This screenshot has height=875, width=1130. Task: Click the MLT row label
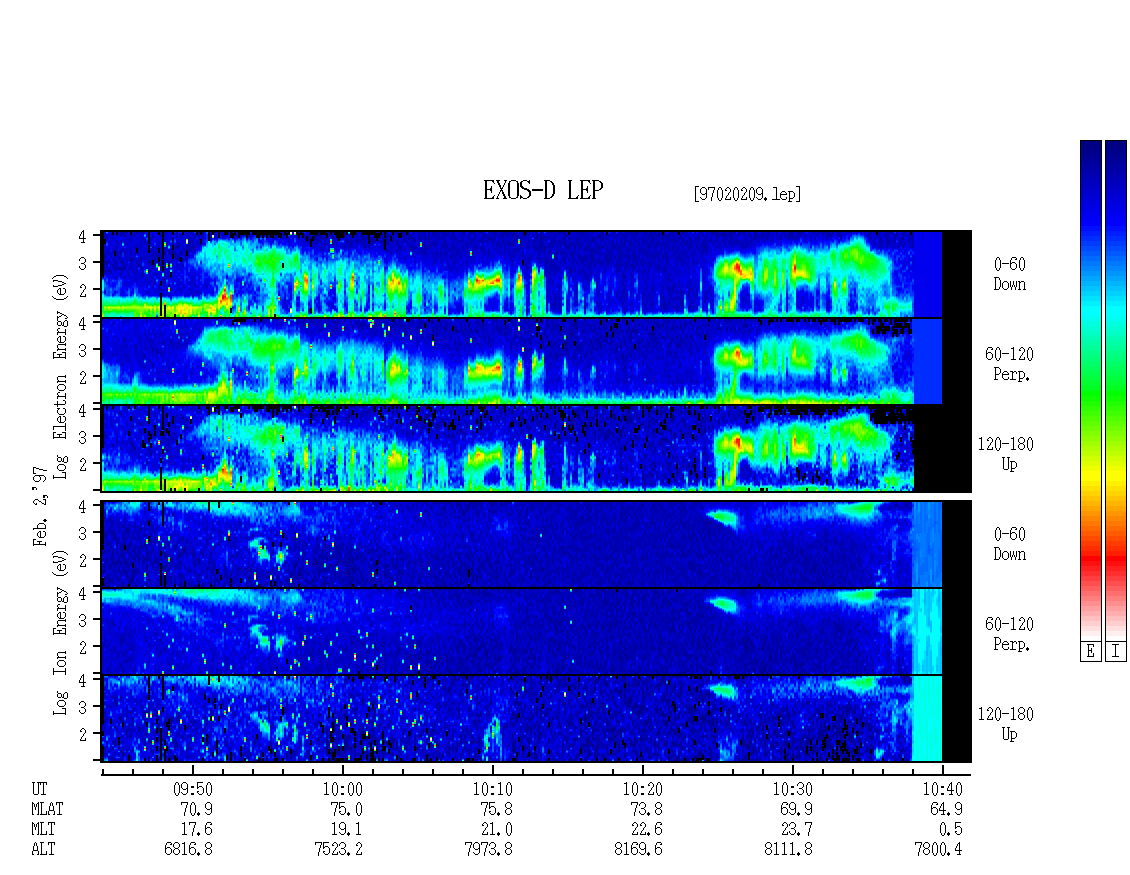point(43,830)
